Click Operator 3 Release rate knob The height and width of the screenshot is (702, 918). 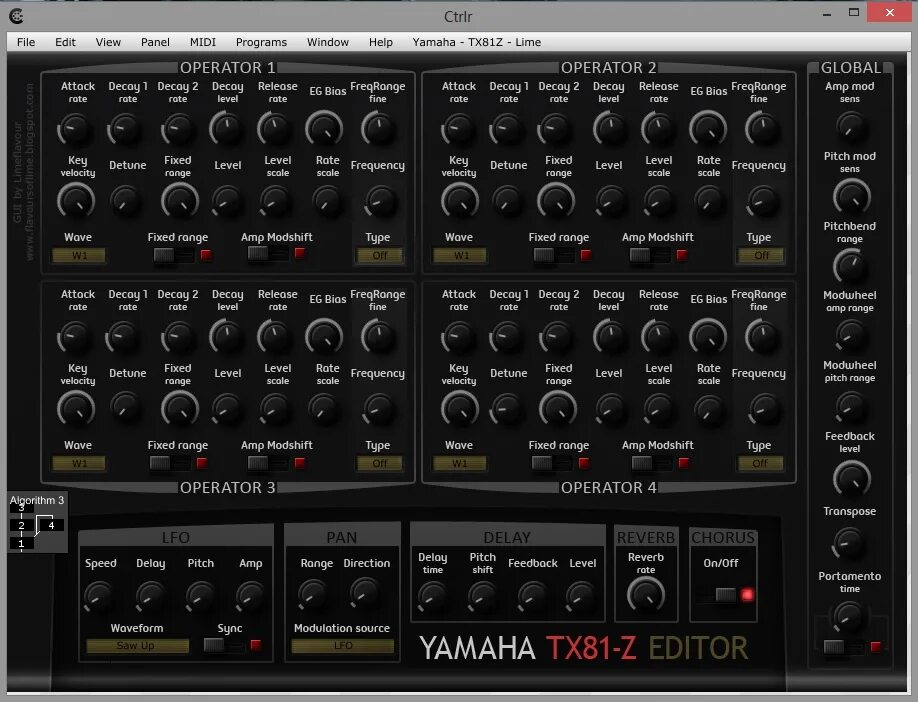[274, 337]
